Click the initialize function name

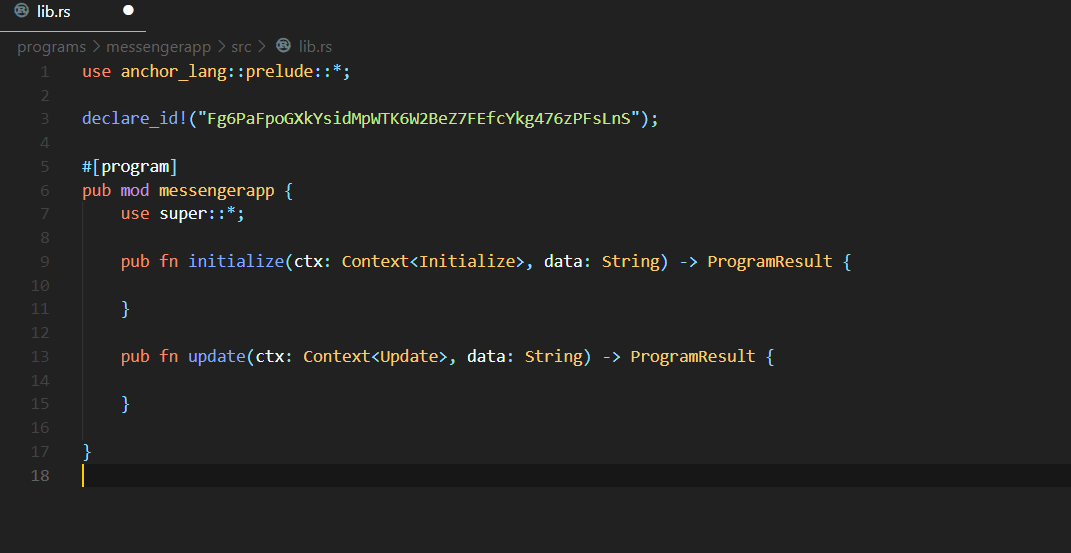tap(236, 261)
